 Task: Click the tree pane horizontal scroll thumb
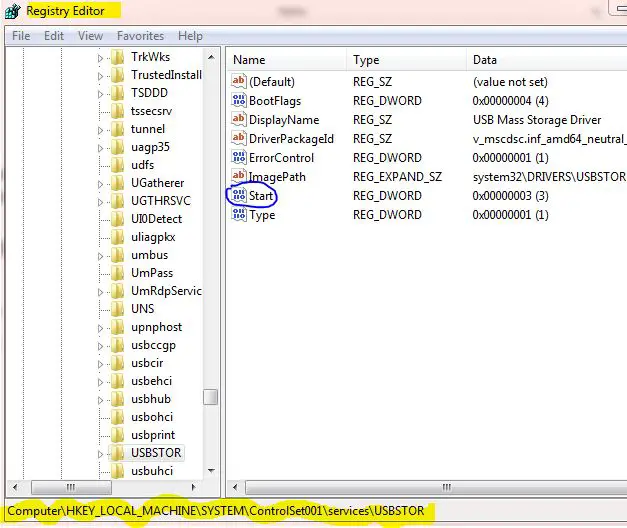point(71,487)
